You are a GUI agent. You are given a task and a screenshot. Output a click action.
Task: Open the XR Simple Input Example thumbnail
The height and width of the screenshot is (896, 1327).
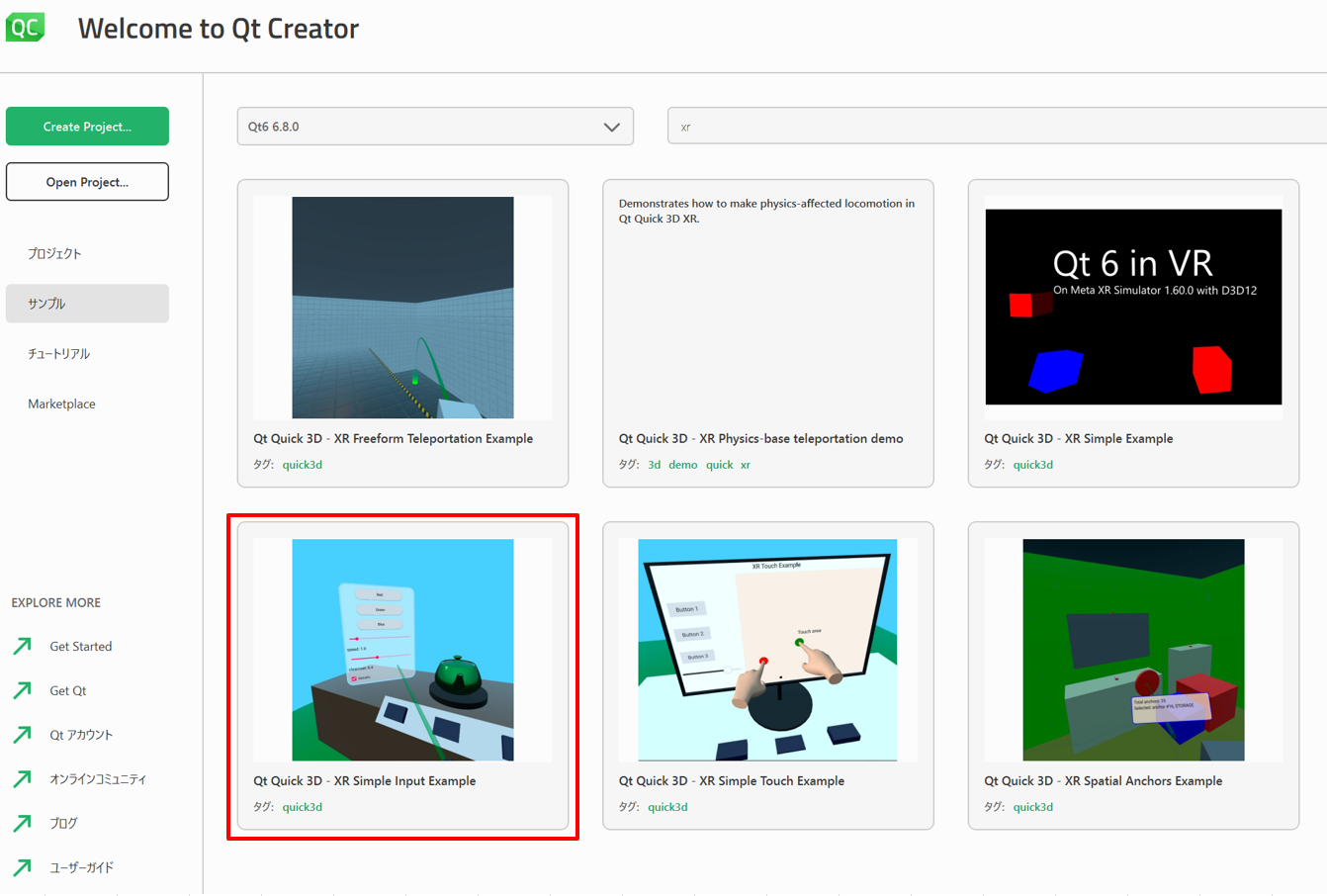coord(402,650)
